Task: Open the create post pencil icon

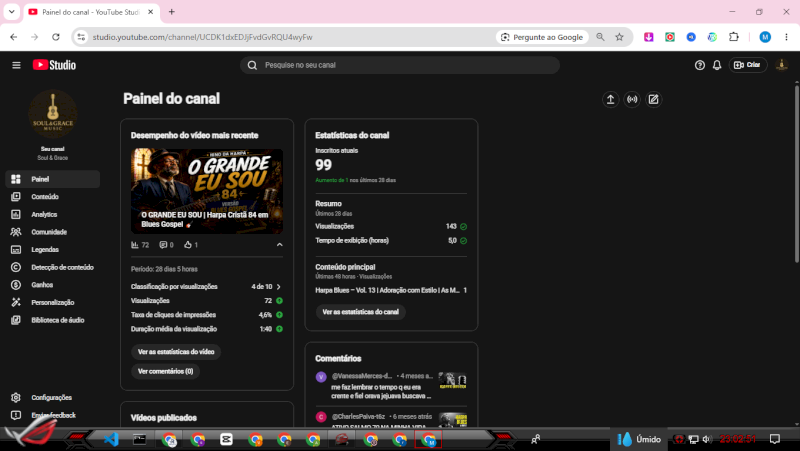Action: point(654,99)
